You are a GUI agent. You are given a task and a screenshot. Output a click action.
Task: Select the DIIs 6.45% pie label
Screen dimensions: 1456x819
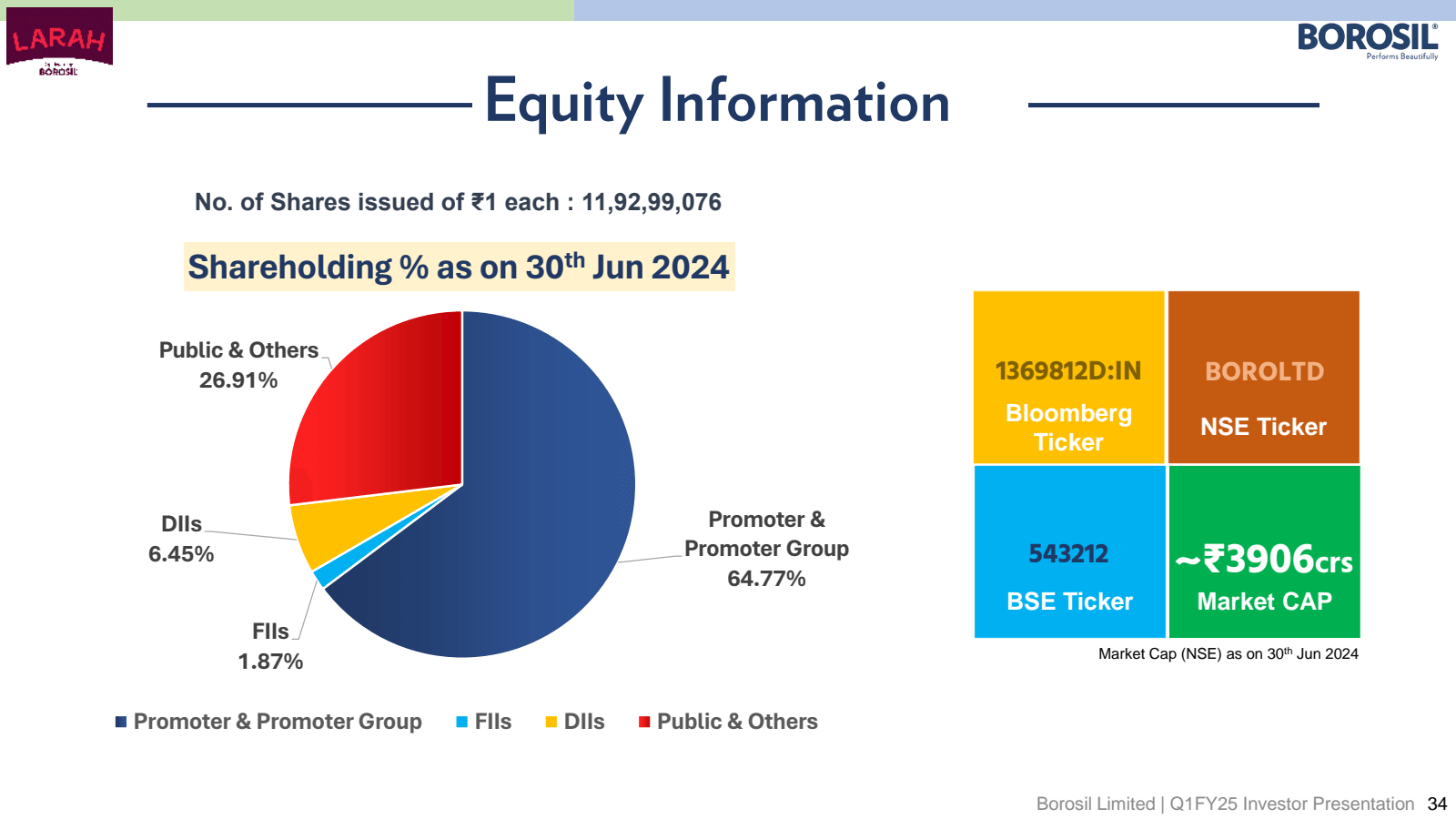pos(181,539)
